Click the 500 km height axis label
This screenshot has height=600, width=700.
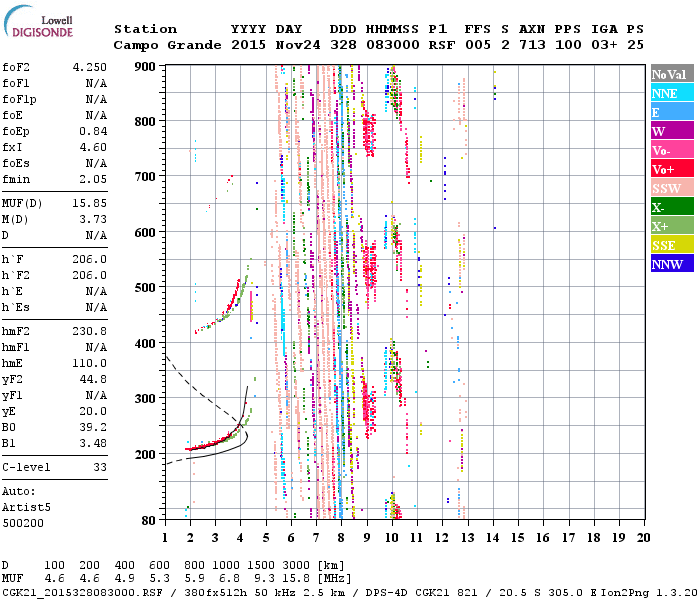(145, 288)
